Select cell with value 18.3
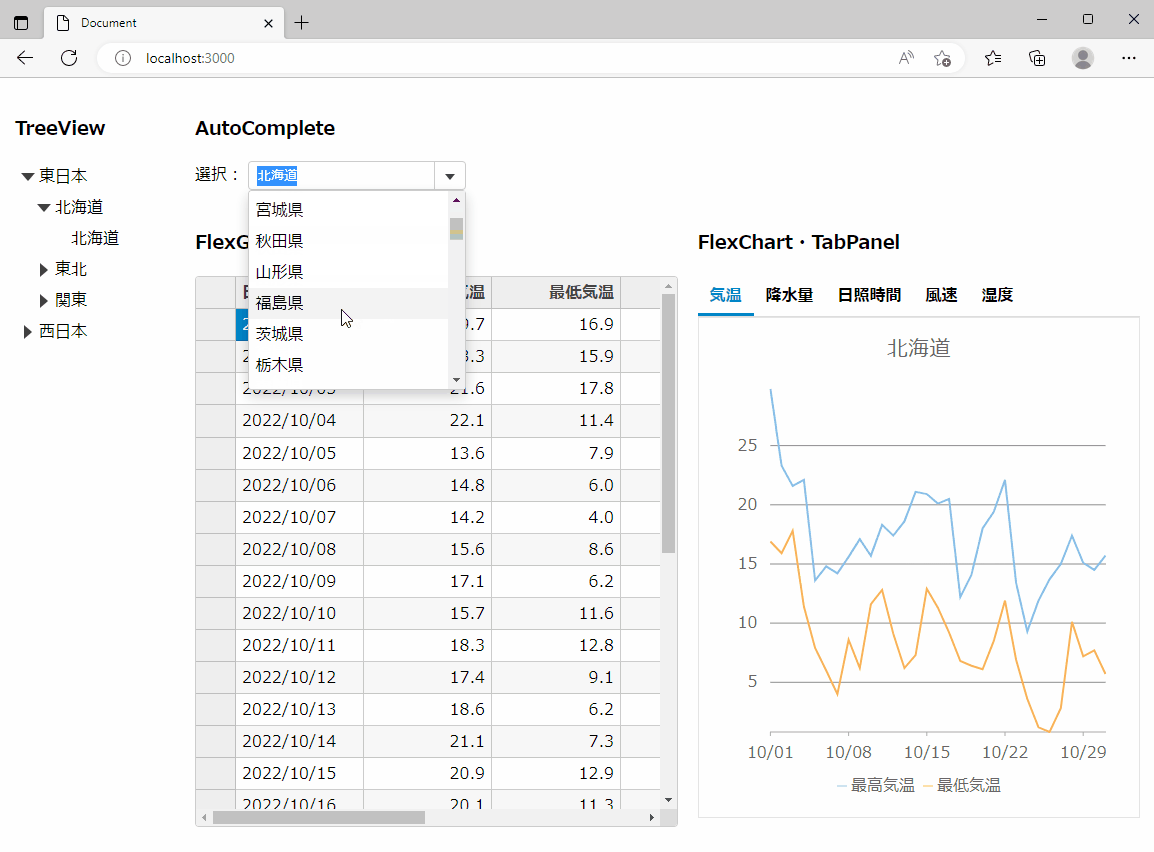This screenshot has width=1154, height=852. coord(428,645)
